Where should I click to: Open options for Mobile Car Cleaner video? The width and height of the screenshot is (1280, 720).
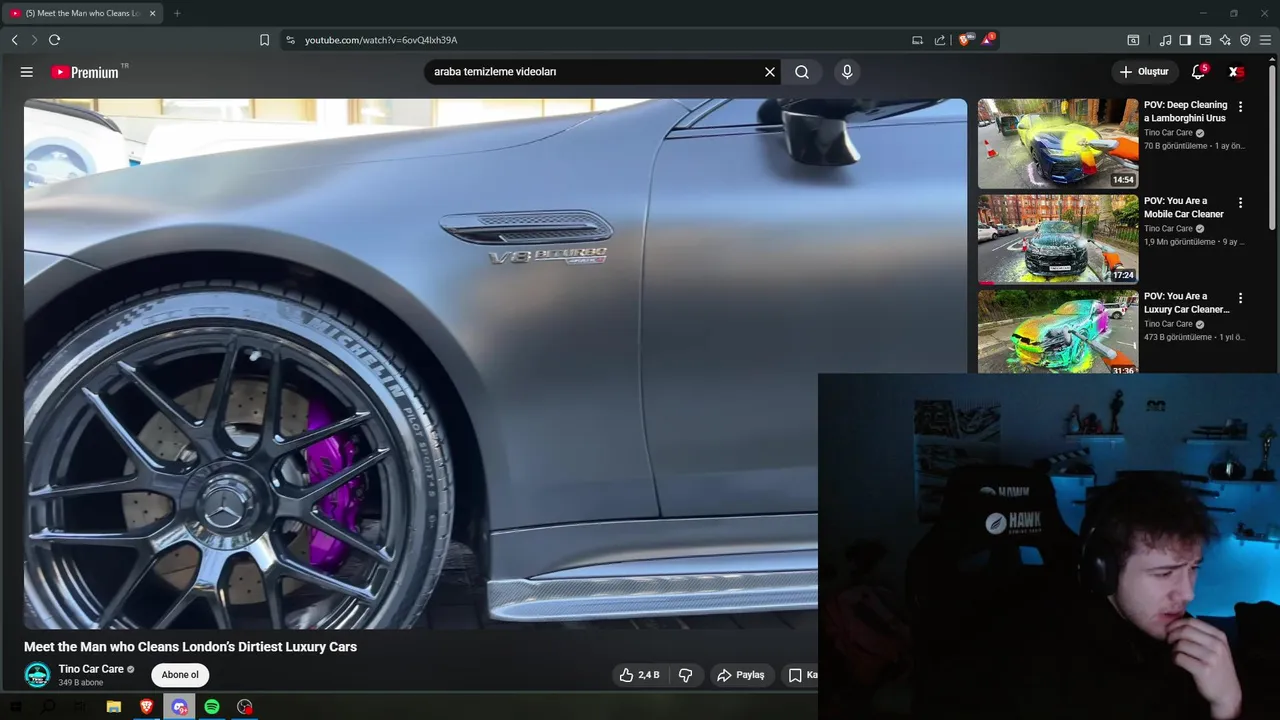pyautogui.click(x=1240, y=203)
